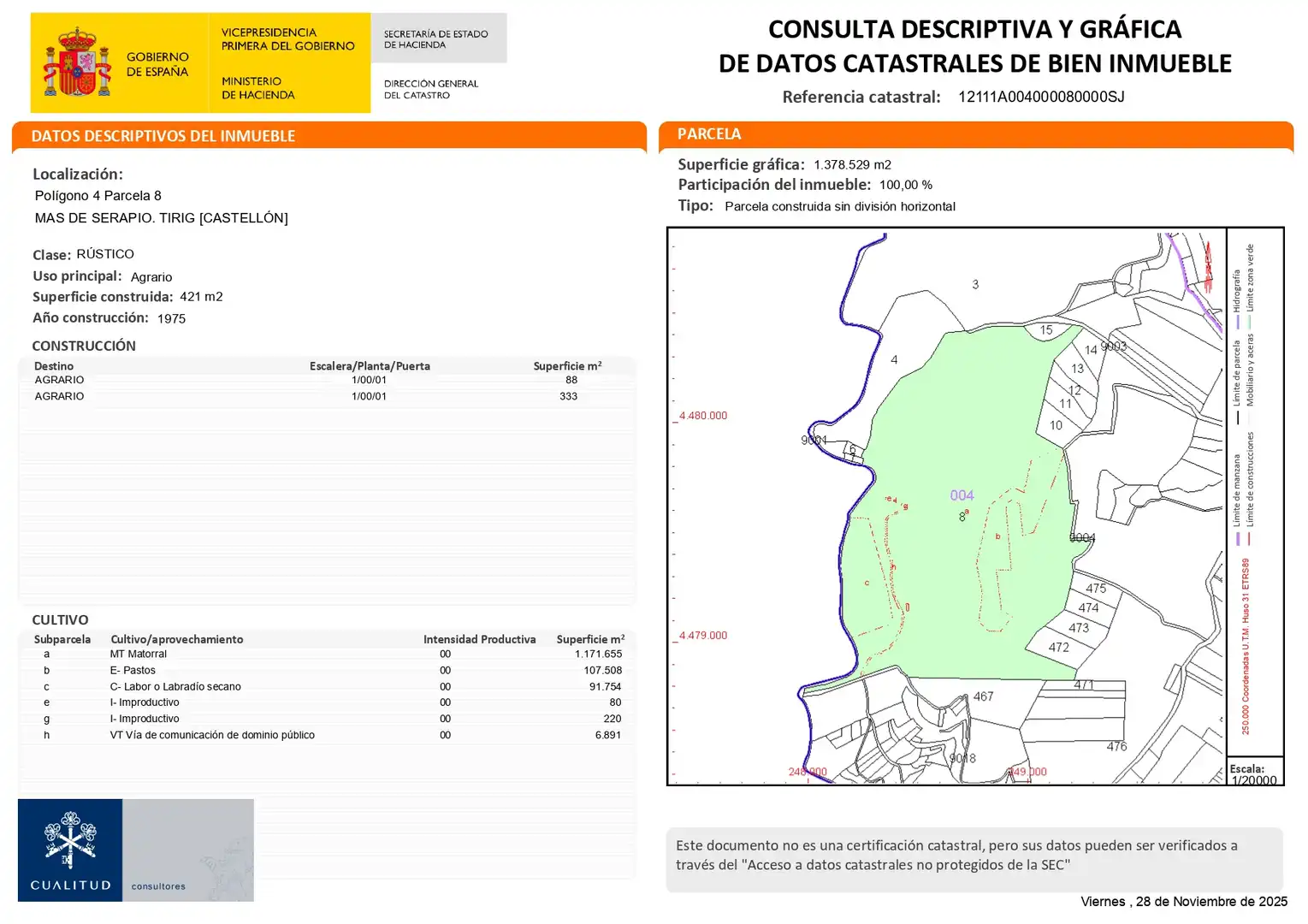Click parcel 472 on the map
The image size is (1308, 924).
[1059, 648]
